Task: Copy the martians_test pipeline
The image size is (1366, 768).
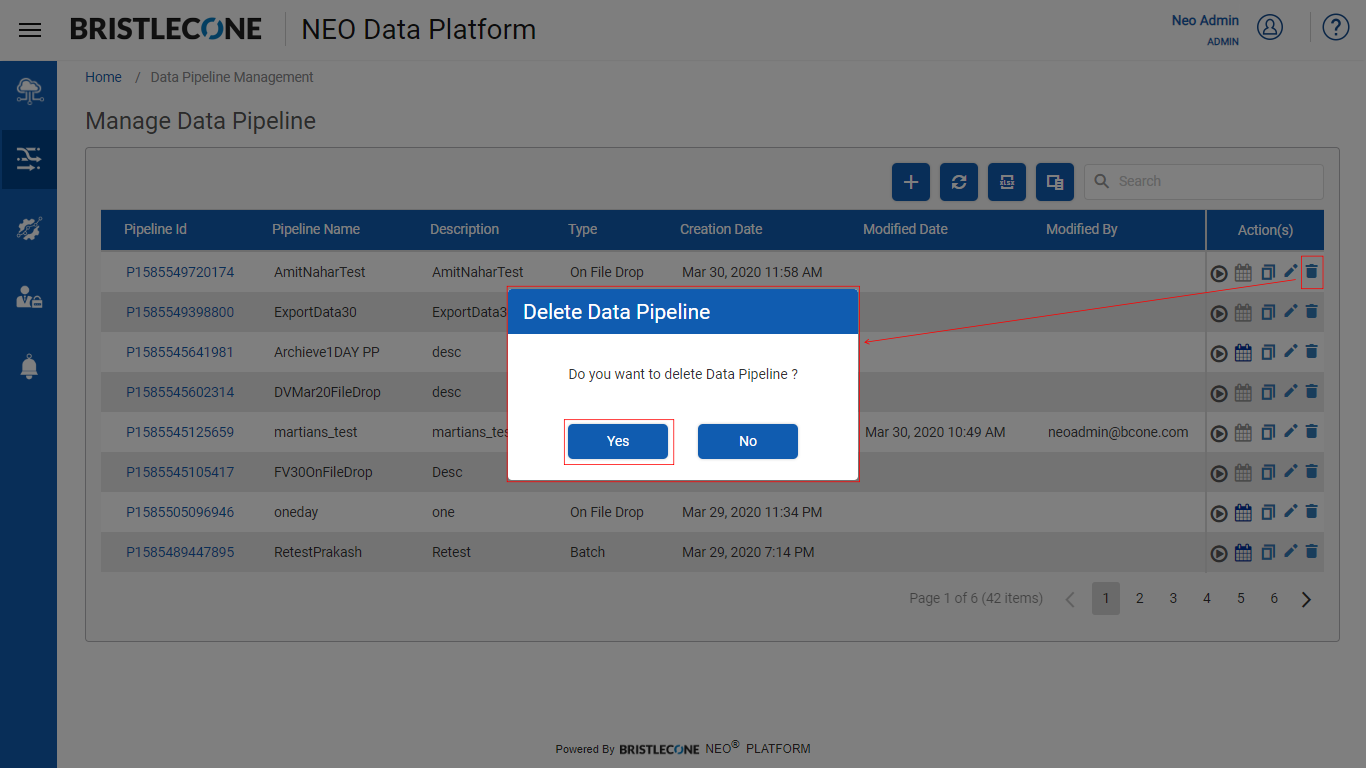Action: click(x=1267, y=432)
